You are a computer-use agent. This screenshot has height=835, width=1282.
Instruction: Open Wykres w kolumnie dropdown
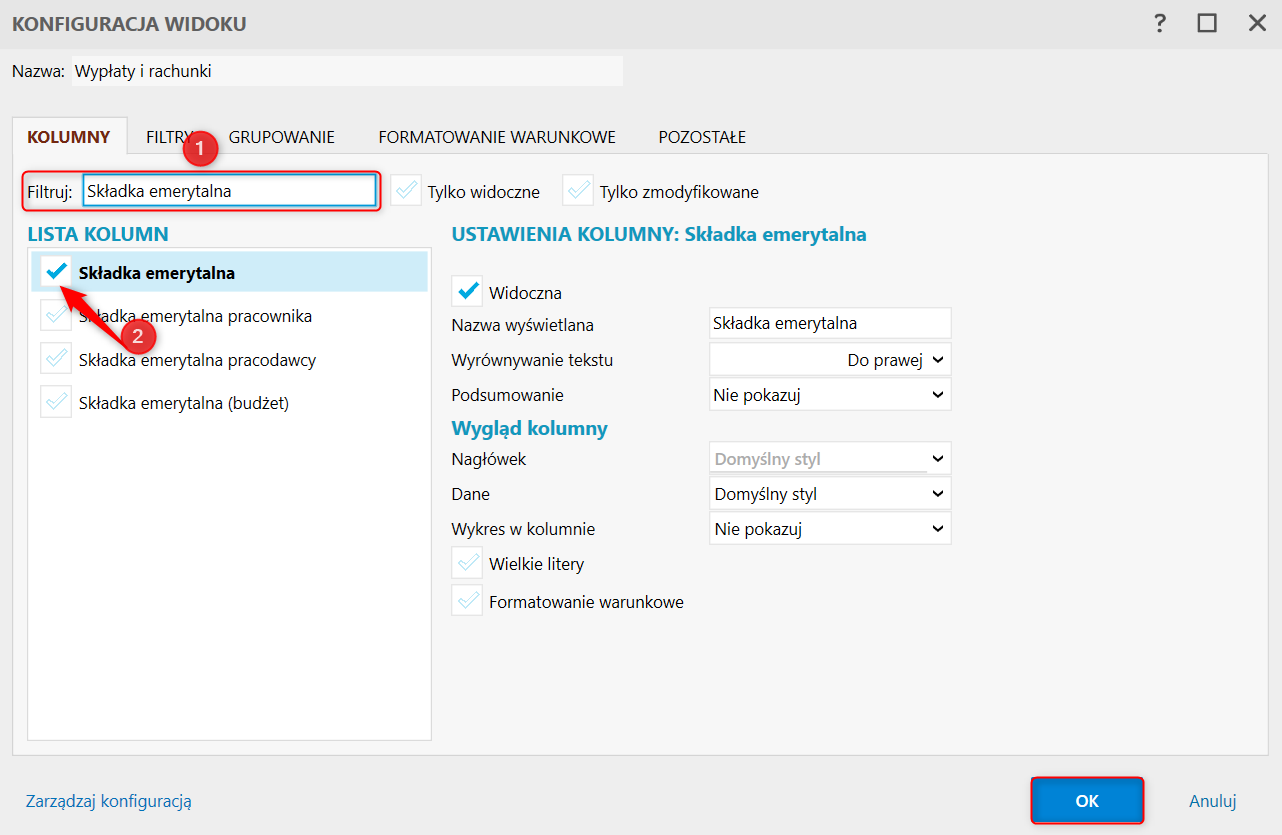(830, 528)
